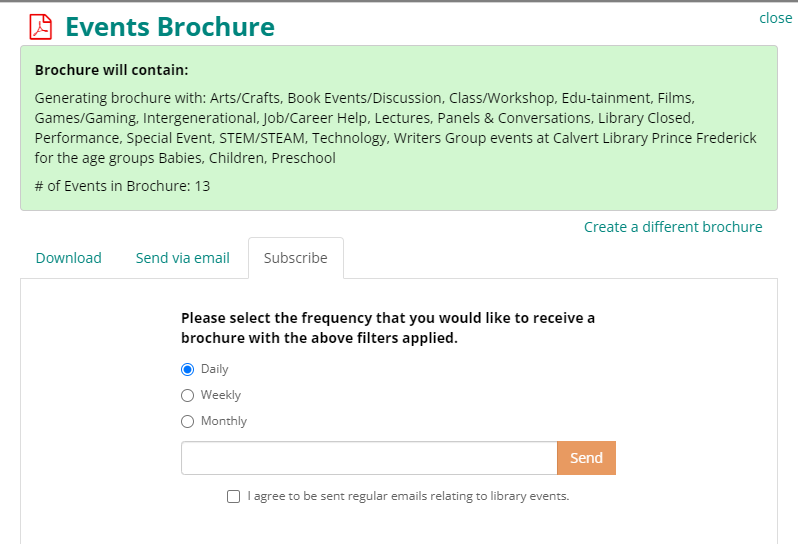The image size is (798, 544).
Task: Click the red PDF icon beside the title
Action: click(x=41, y=27)
